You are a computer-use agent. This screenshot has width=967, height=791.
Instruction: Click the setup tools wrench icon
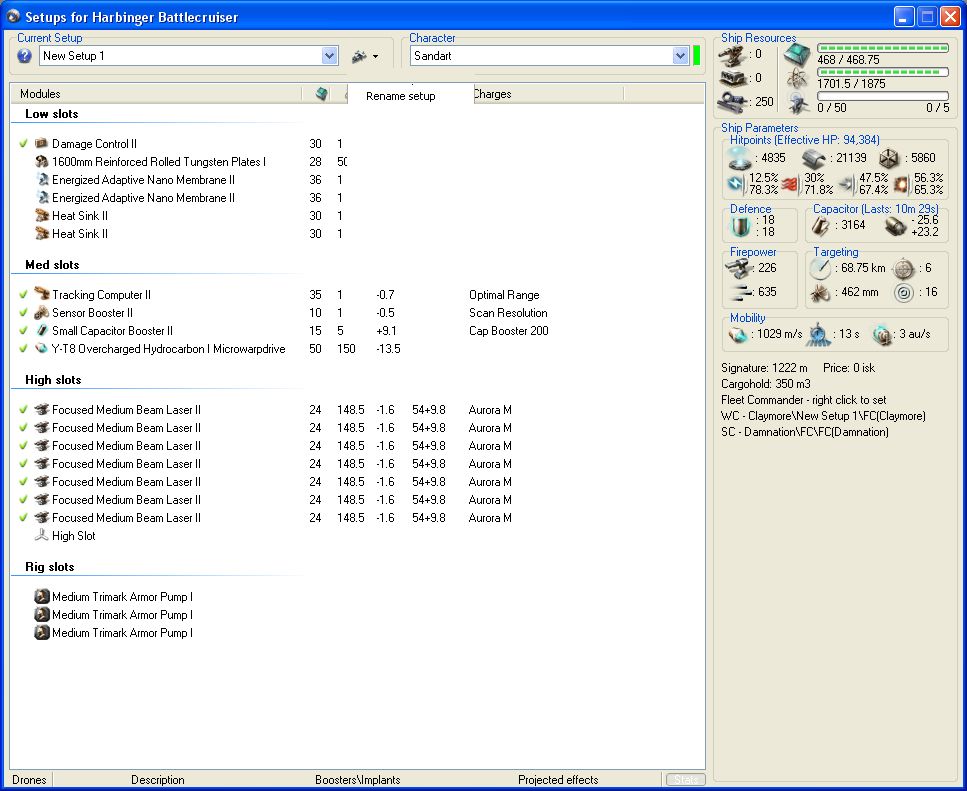pyautogui.click(x=359, y=57)
